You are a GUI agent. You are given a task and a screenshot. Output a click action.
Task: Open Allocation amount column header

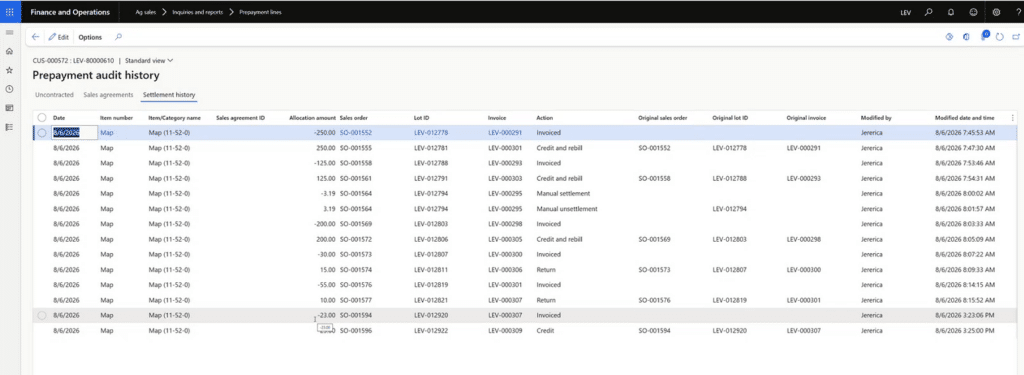(312, 118)
